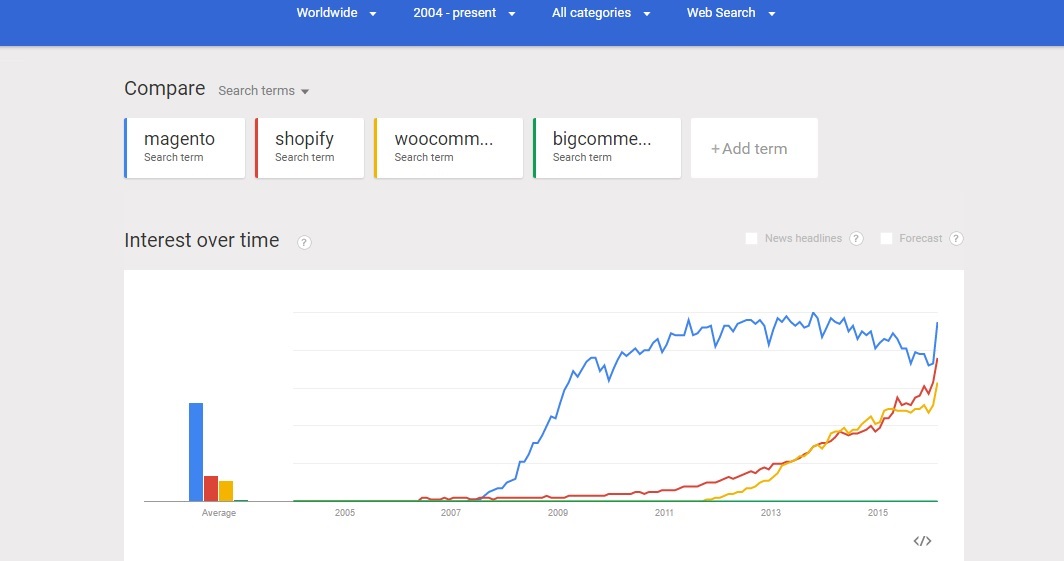The image size is (1064, 561).
Task: Click help icon next to Forecast
Action: [956, 238]
